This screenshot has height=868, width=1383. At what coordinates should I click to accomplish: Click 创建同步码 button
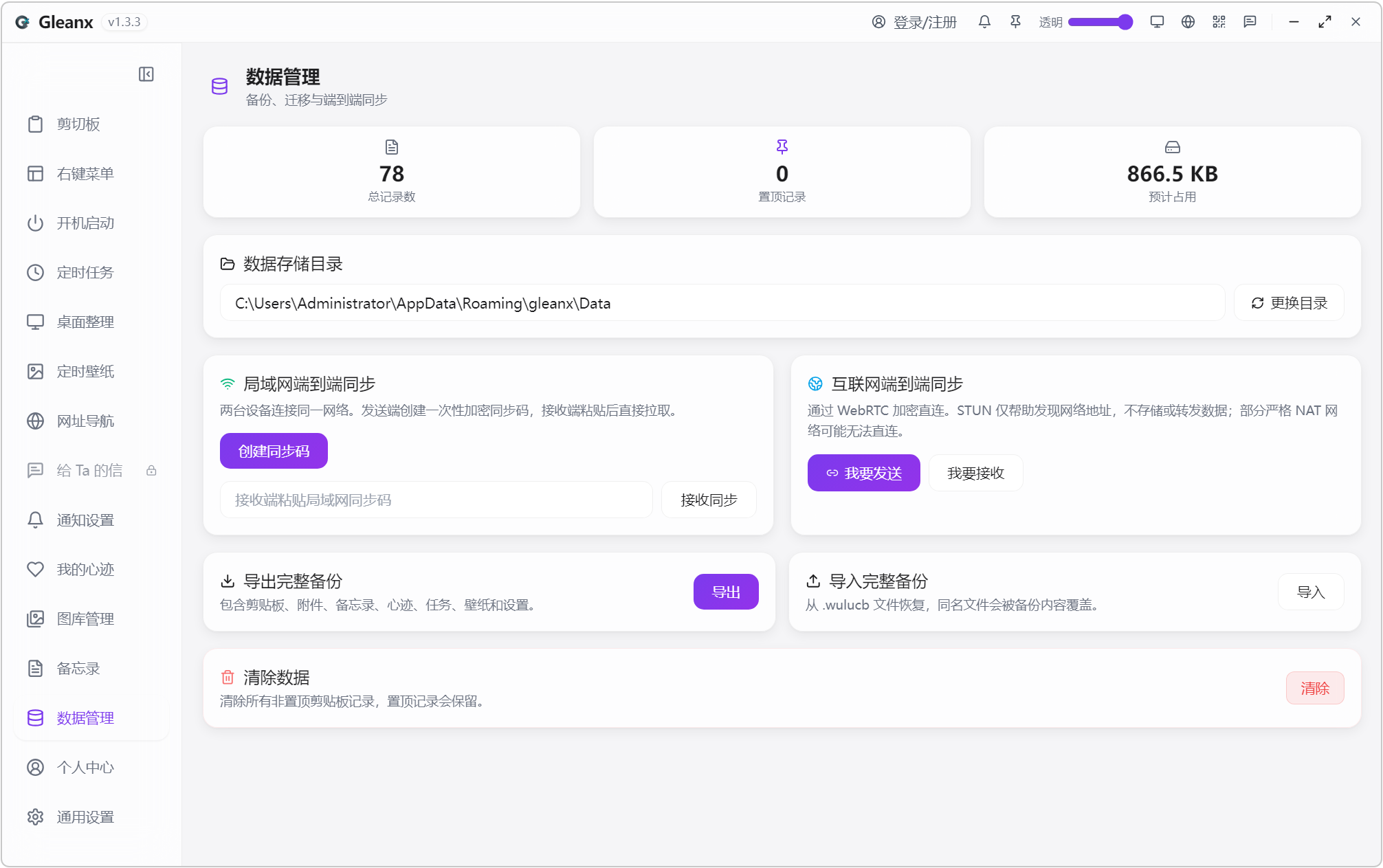[274, 452]
